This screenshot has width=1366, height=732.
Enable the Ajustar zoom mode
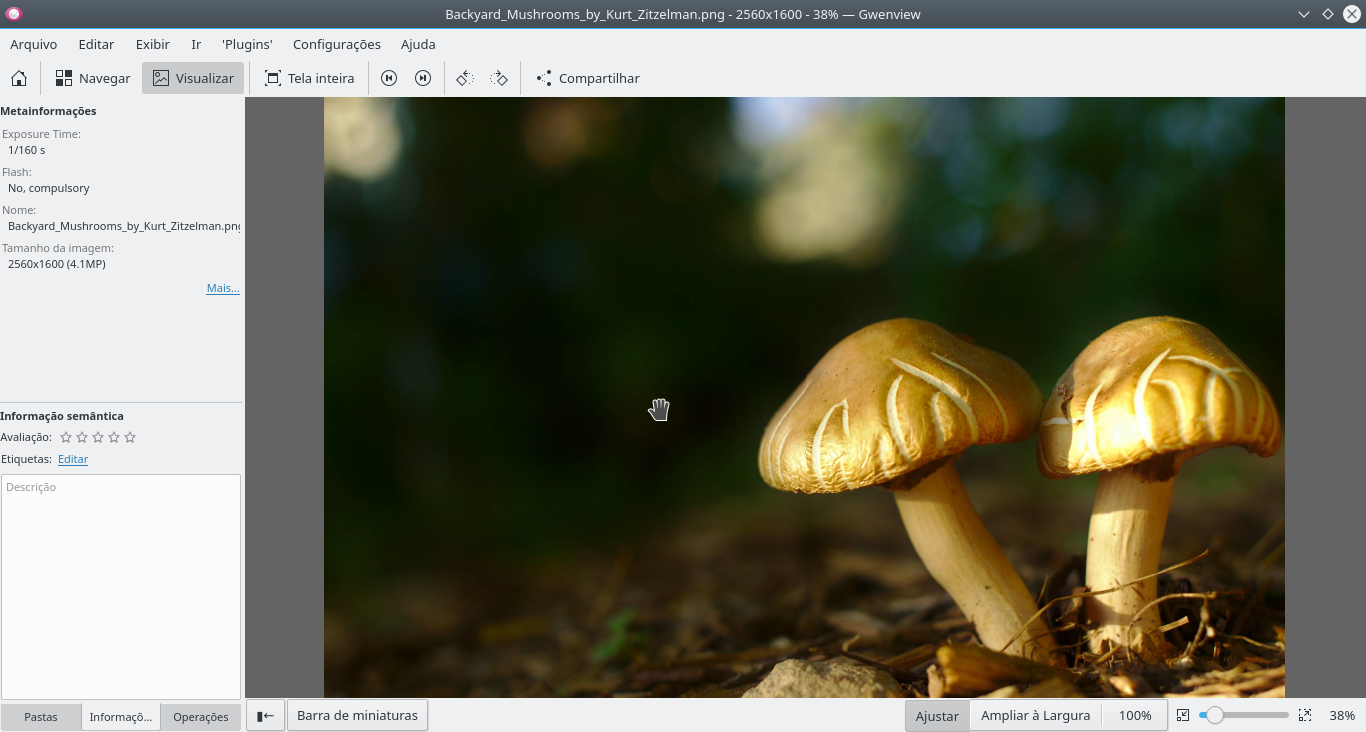coord(936,715)
